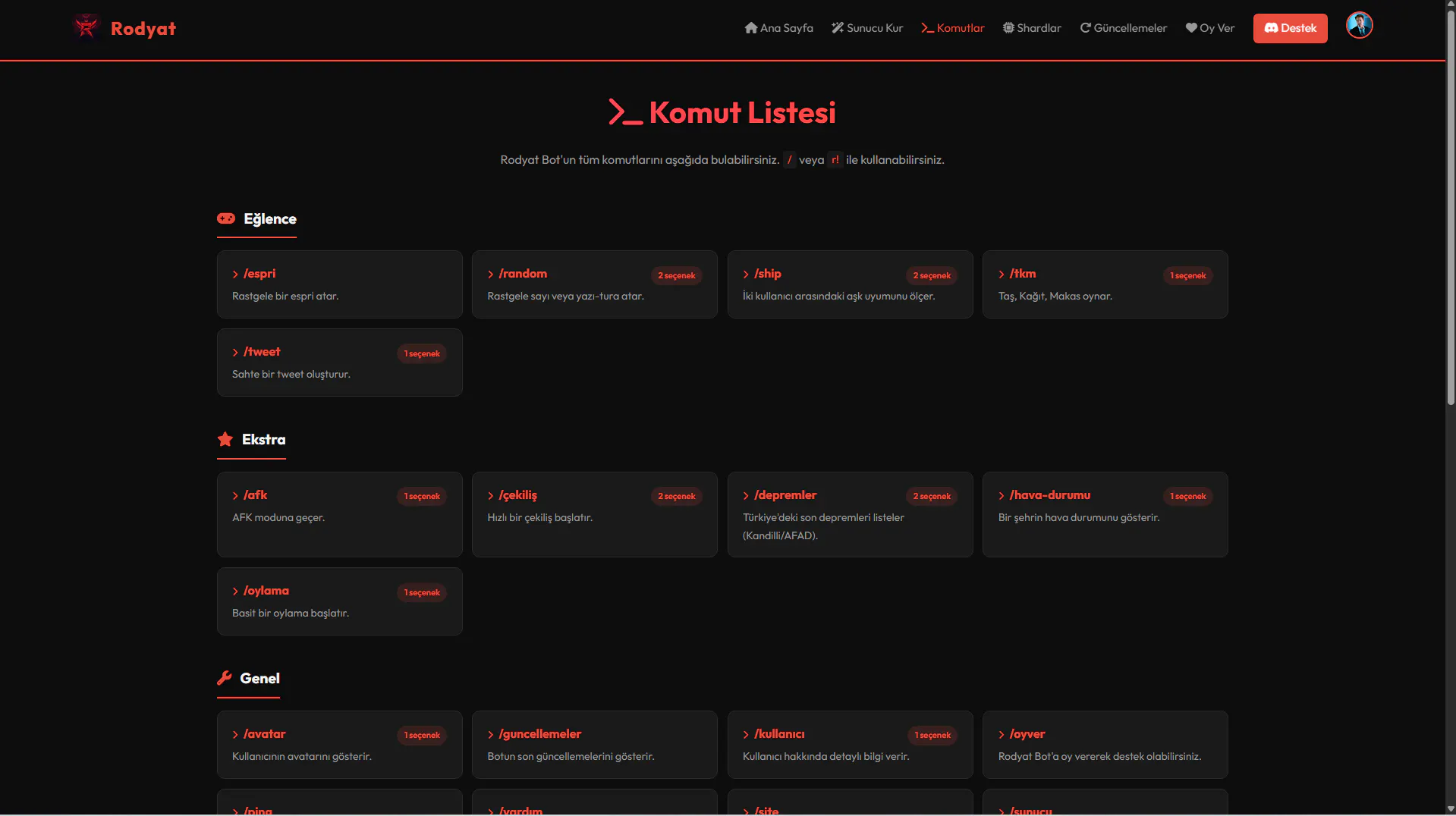Screen dimensions: 1456x816
Task: Click the 1 seçenek badge on /afk
Action: (x=422, y=496)
